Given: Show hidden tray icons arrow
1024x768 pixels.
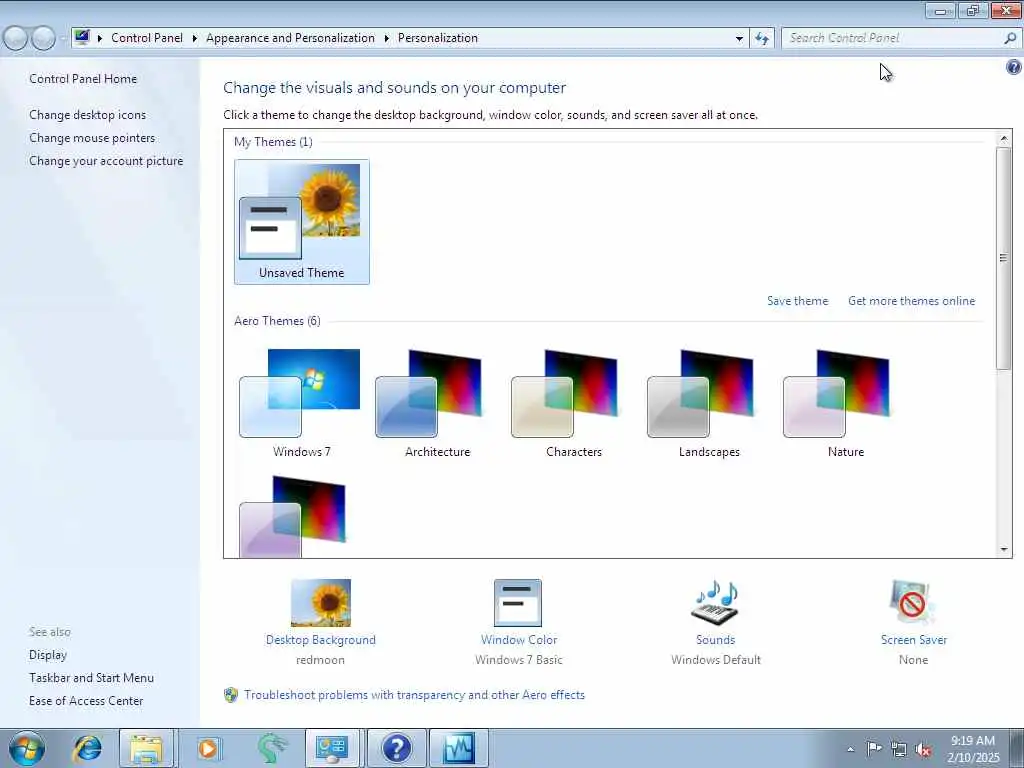Looking at the screenshot, I should (x=850, y=749).
